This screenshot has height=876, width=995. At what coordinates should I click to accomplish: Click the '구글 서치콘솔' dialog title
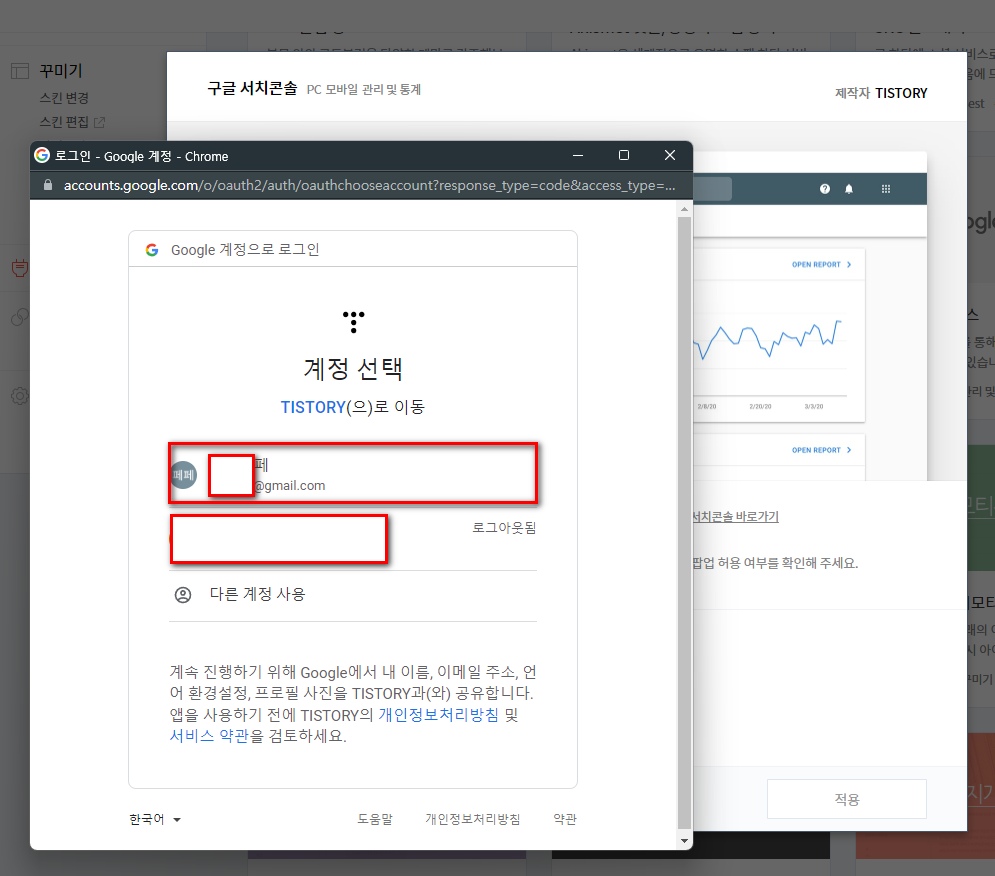point(252,88)
